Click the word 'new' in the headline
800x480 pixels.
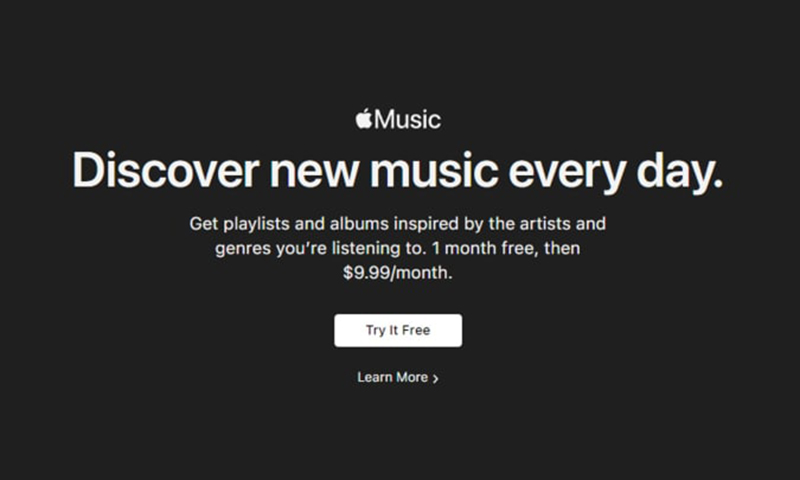click(x=314, y=171)
